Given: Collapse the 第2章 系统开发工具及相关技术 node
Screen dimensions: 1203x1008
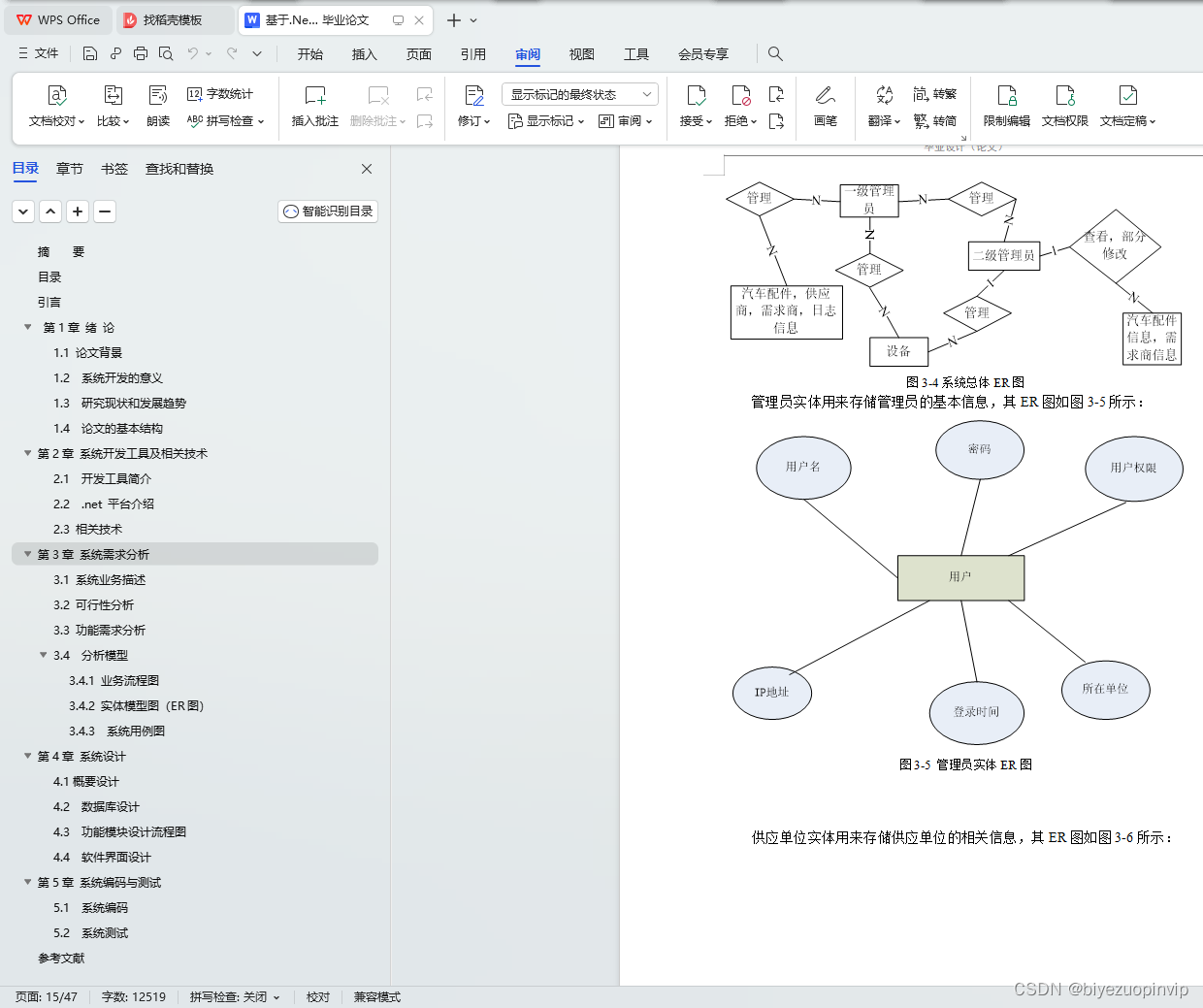Looking at the screenshot, I should (28, 453).
